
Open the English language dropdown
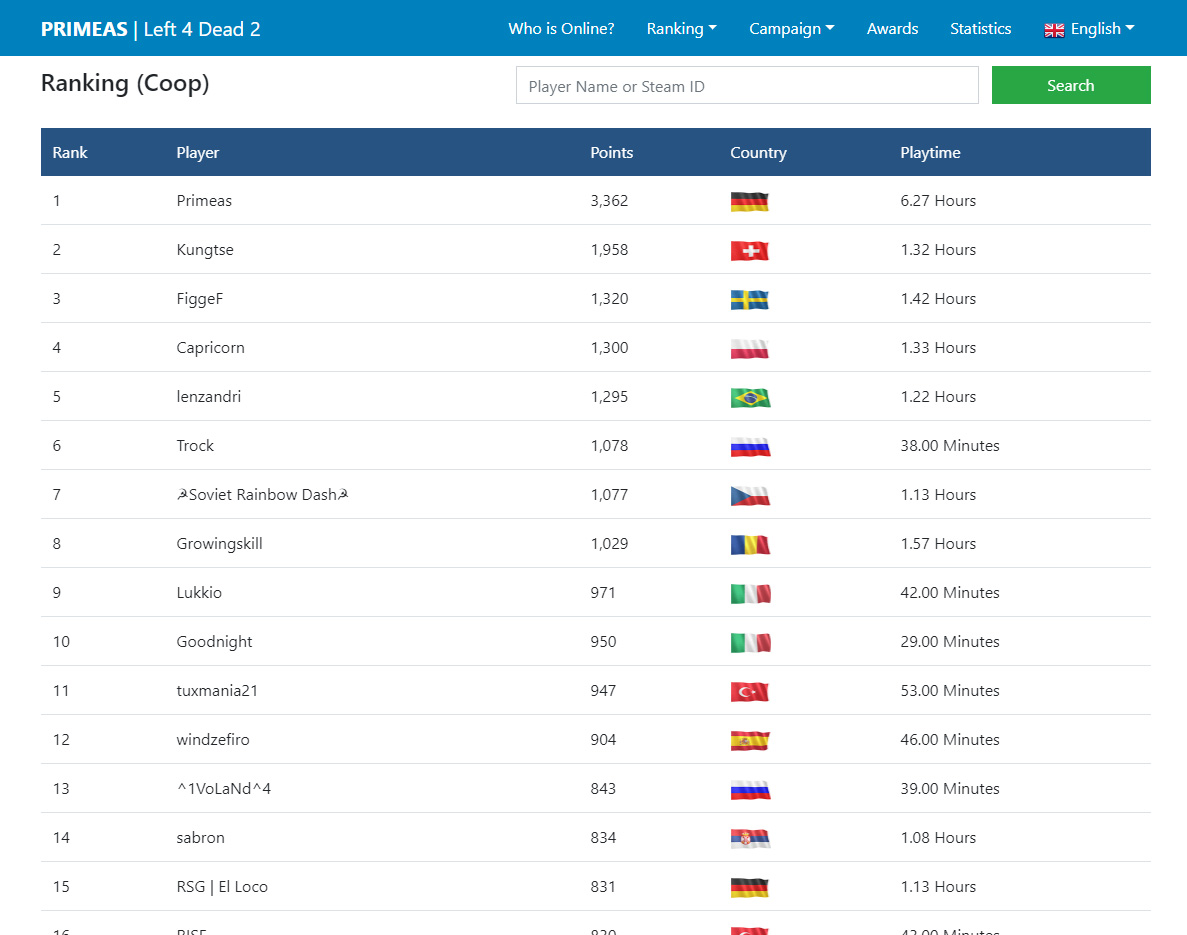(1089, 29)
